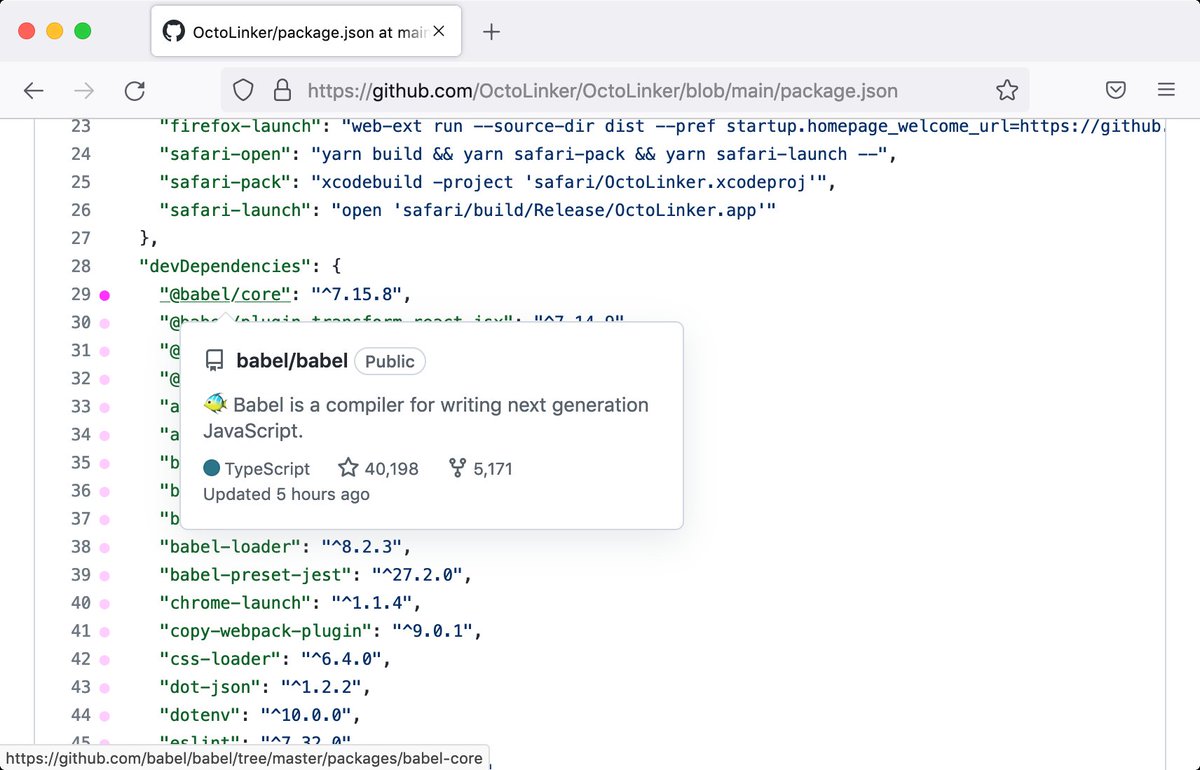The height and width of the screenshot is (770, 1200).
Task: Click the star count 40,198
Action: coord(379,468)
